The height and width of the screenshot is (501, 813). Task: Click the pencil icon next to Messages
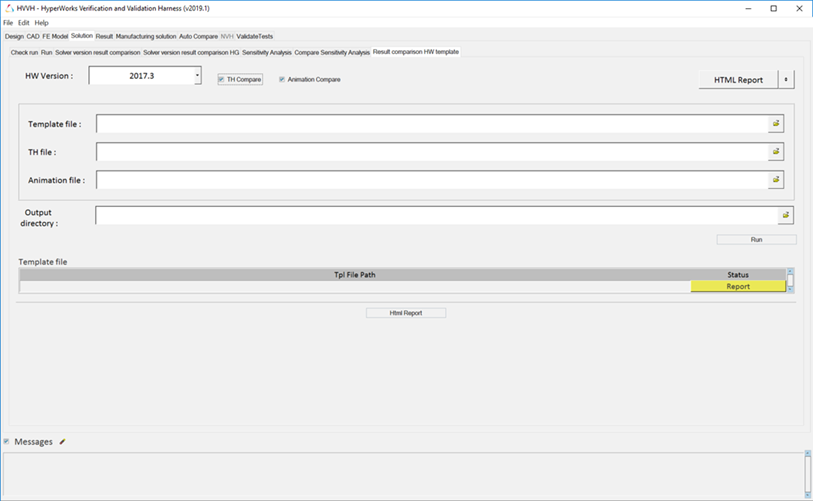click(62, 442)
